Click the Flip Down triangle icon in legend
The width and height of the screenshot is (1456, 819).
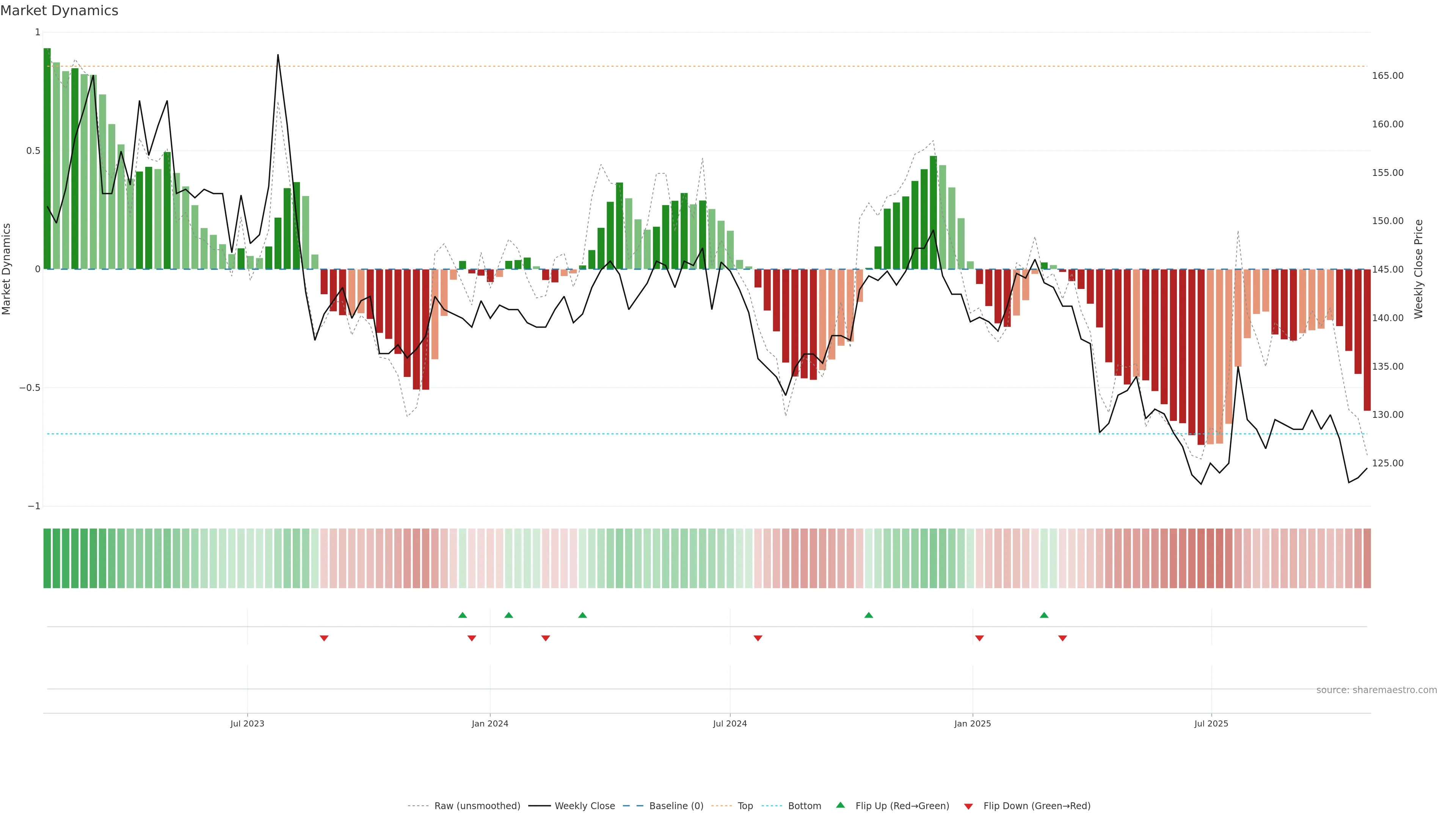coord(968,806)
